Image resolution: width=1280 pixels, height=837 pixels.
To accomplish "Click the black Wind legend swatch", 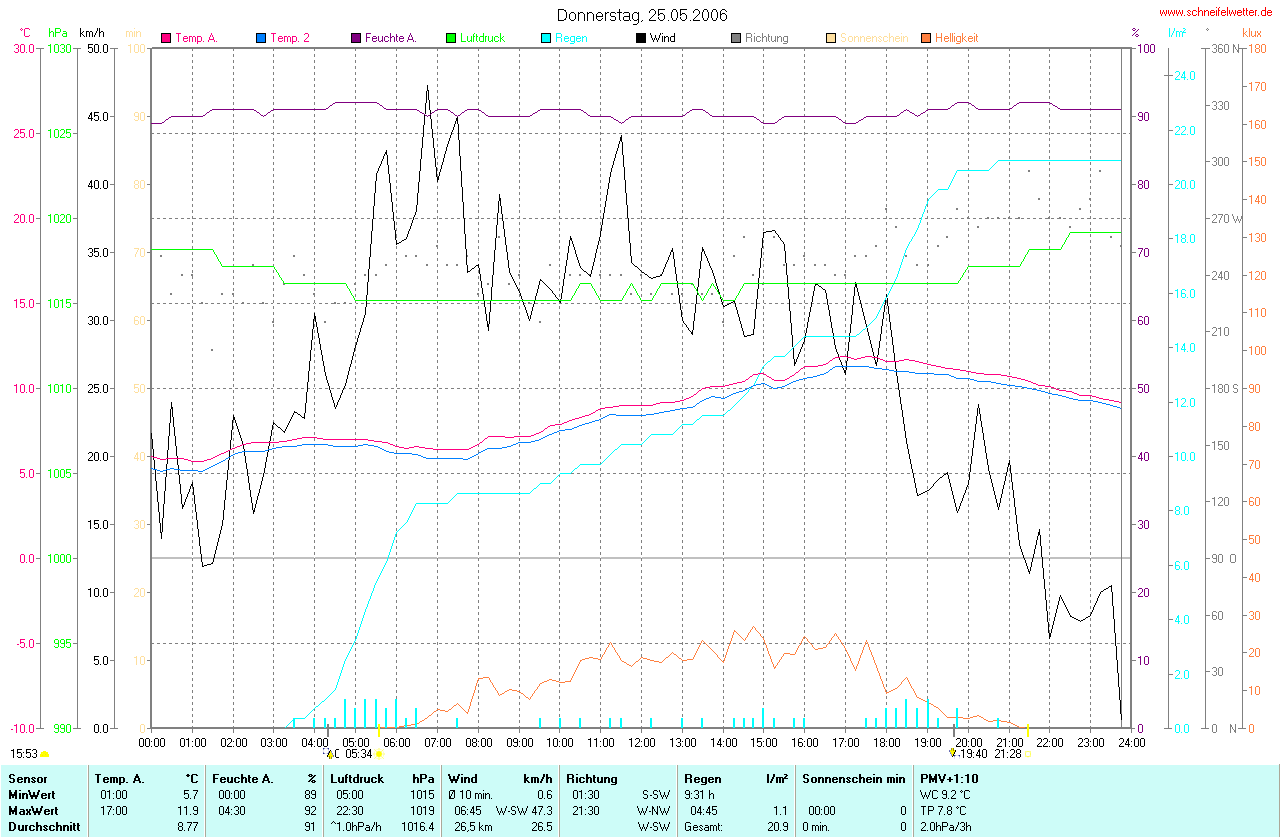I will pos(641,38).
